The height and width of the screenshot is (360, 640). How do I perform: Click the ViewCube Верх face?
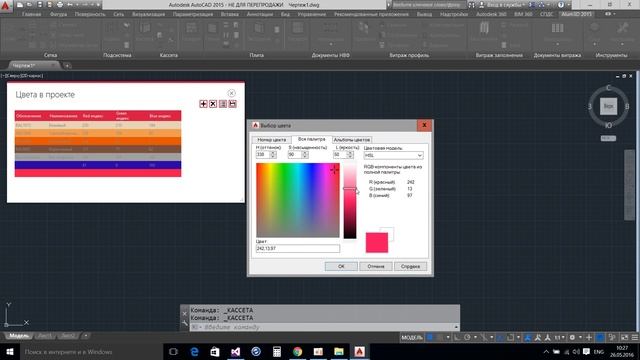tap(608, 106)
